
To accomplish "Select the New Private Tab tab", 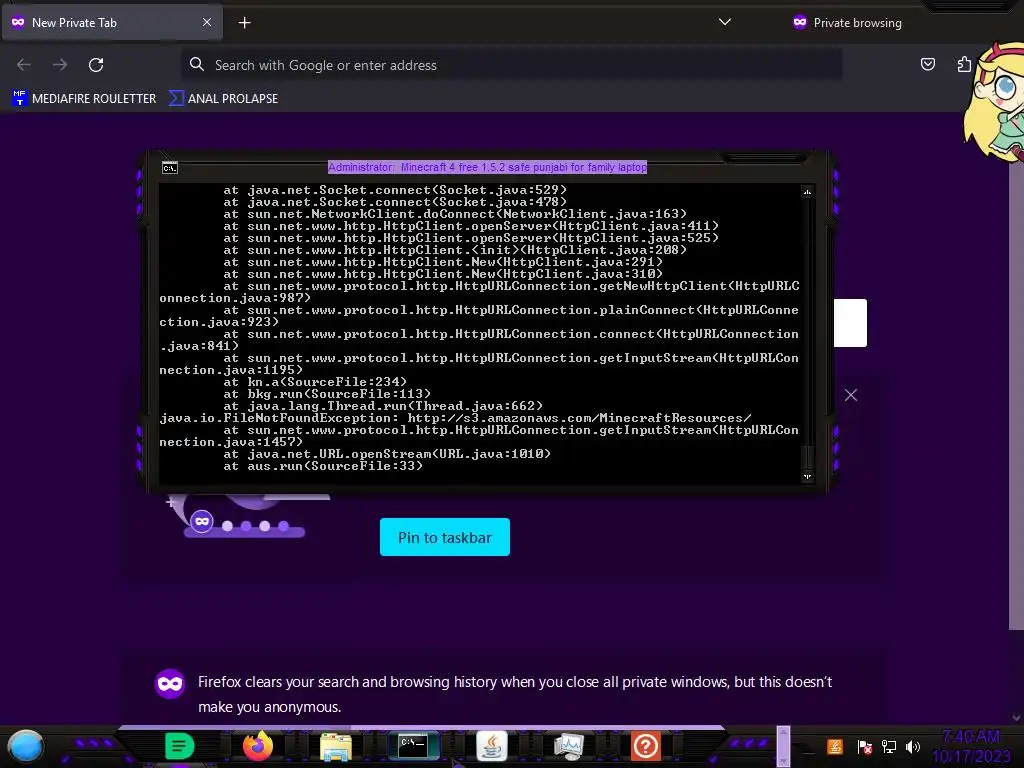I will [x=112, y=23].
